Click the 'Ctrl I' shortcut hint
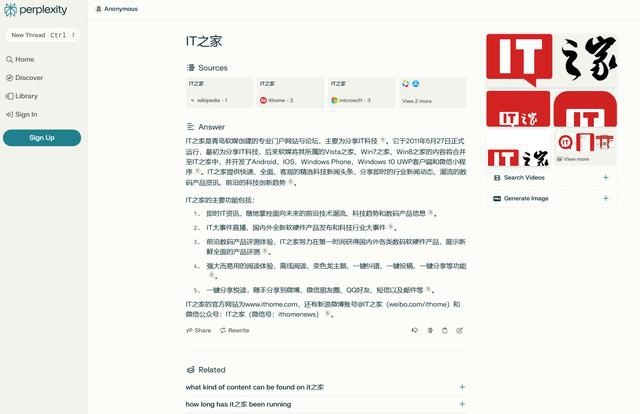 (x=62, y=35)
